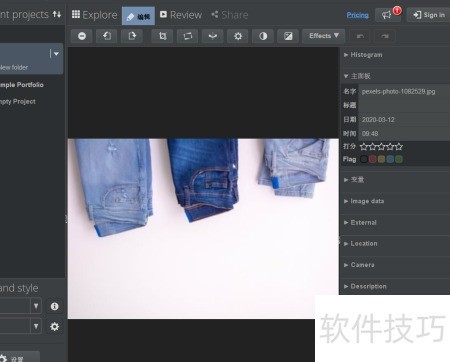
Task: Open the Empty Project item
Action: point(18,101)
